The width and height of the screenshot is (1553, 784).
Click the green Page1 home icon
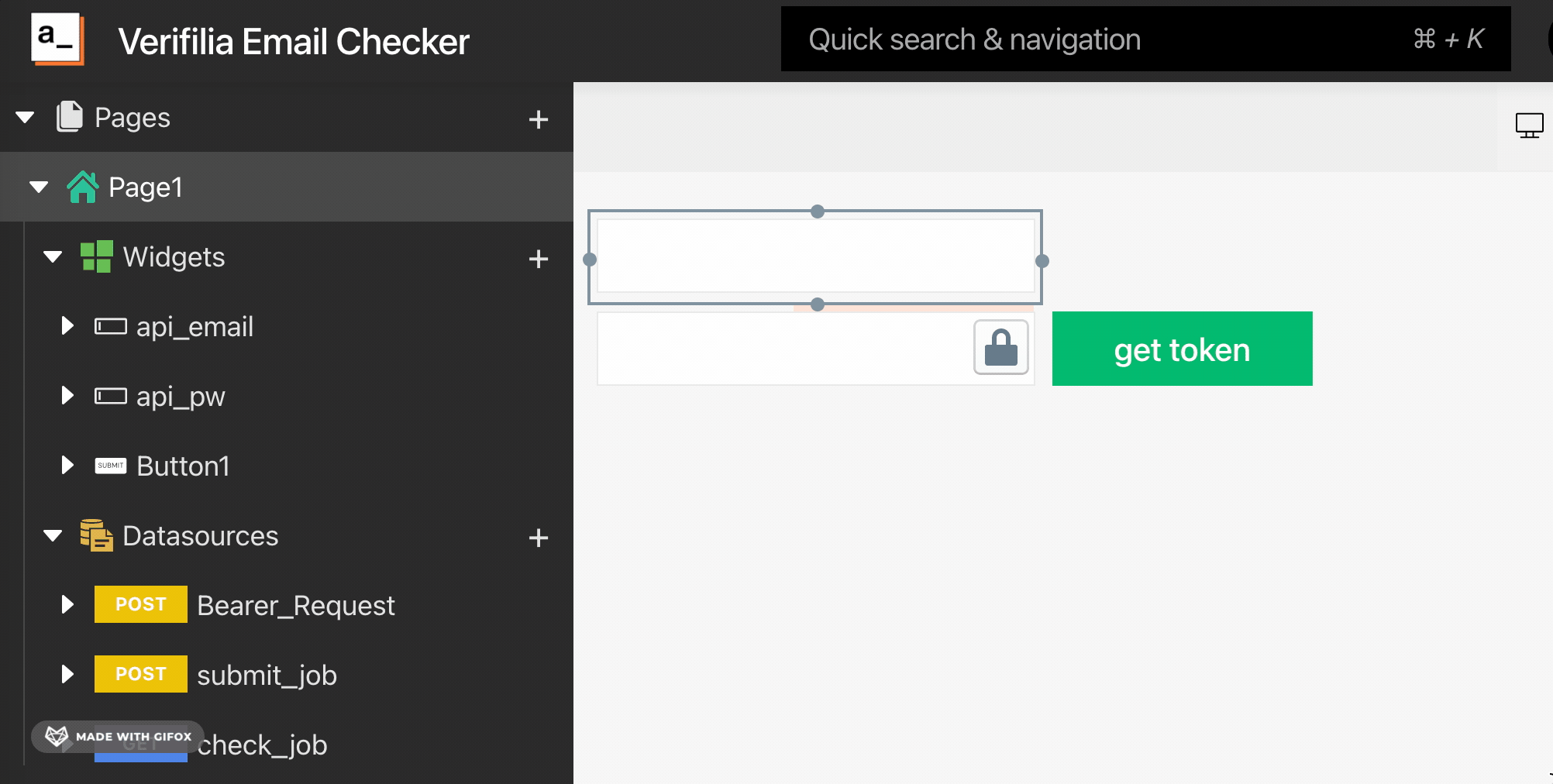tap(82, 187)
